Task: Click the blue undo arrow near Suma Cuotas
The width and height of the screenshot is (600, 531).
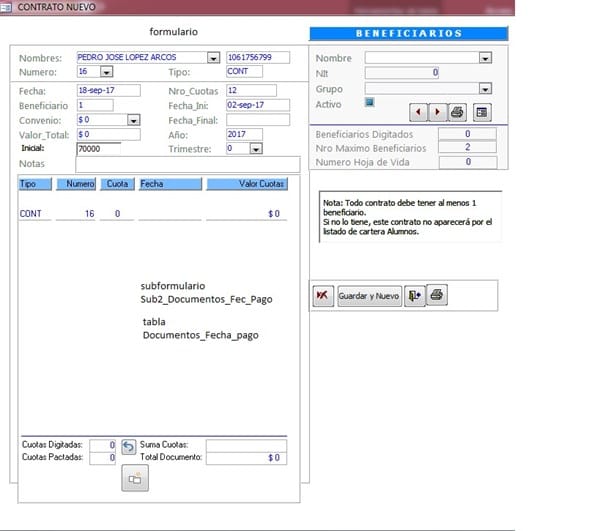Action: (x=128, y=446)
